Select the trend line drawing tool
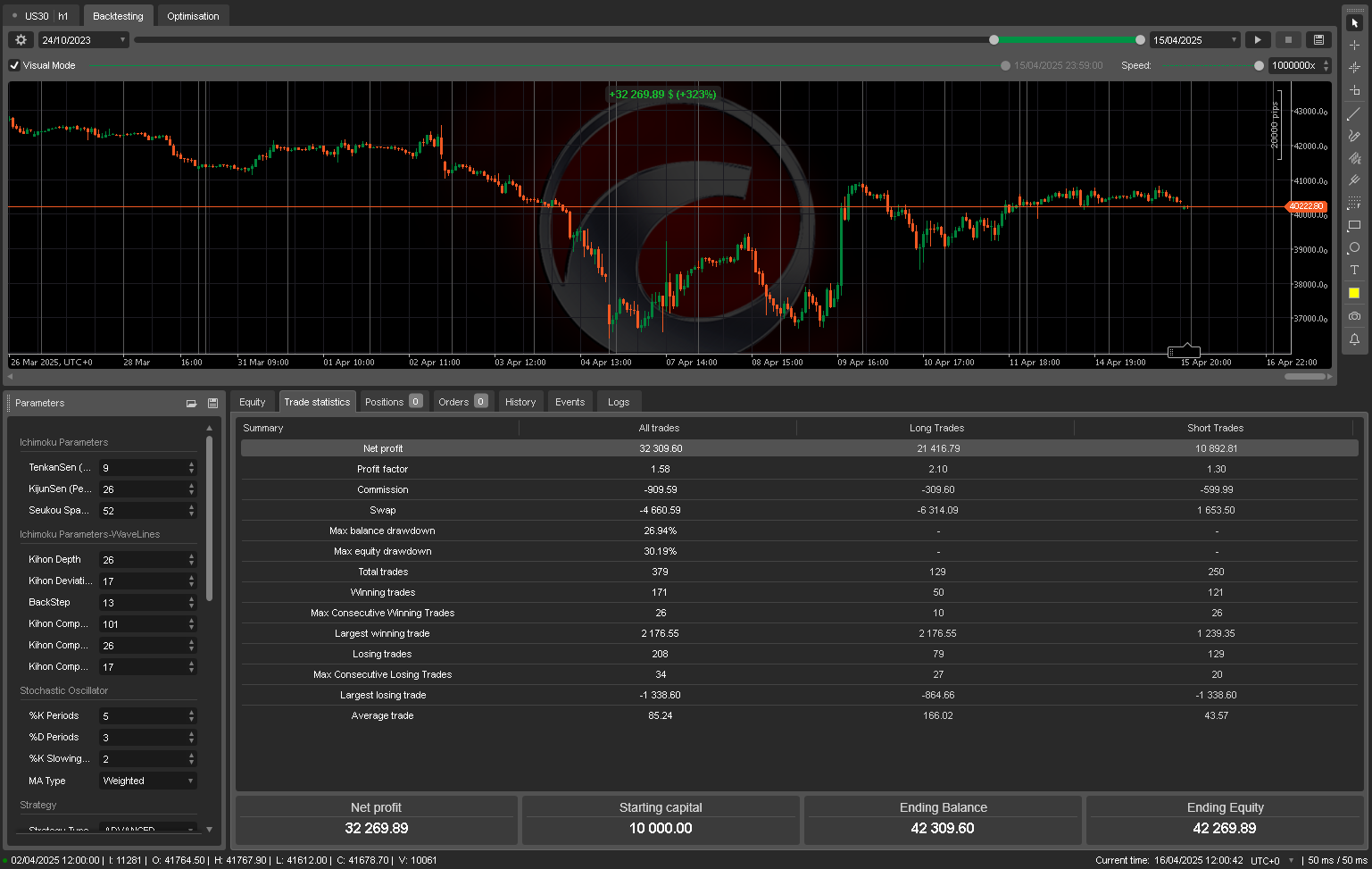This screenshot has width=1372, height=869. click(x=1354, y=113)
